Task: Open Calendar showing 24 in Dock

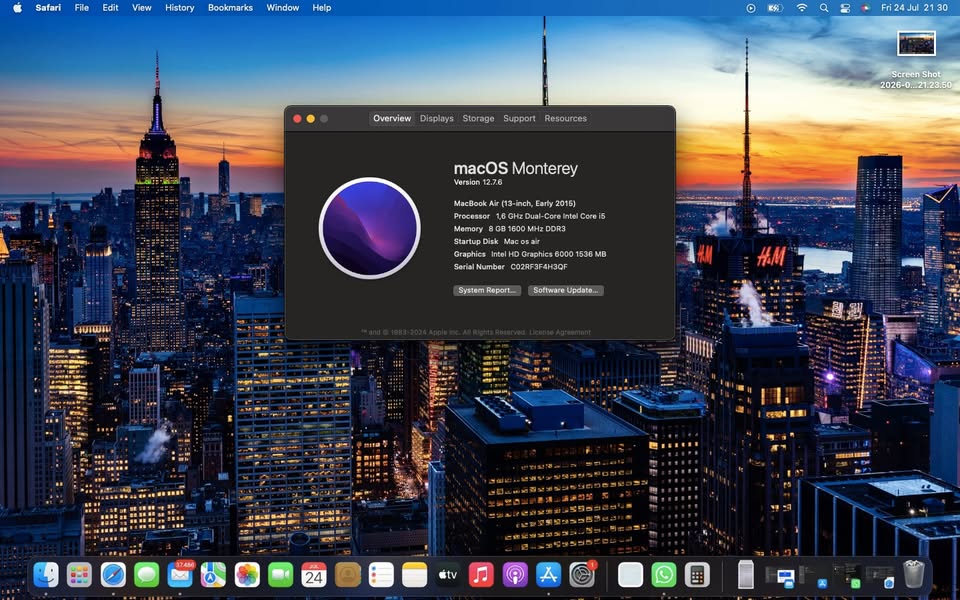Action: click(x=313, y=575)
